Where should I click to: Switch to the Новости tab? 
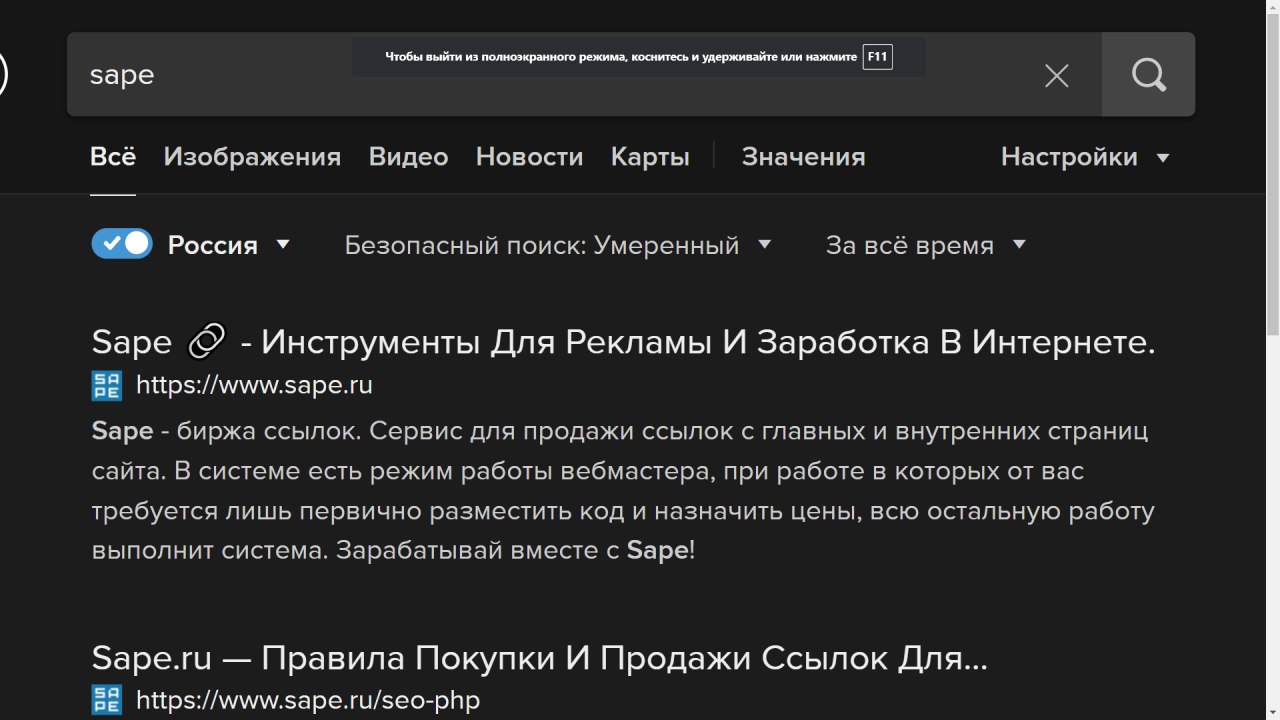[529, 157]
